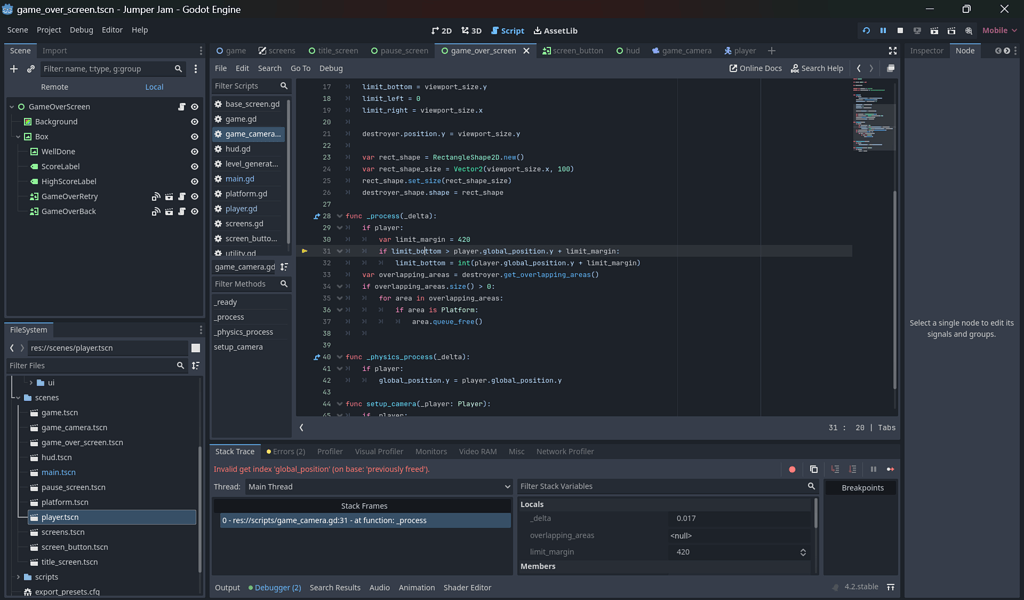Pause the running project

(883, 31)
